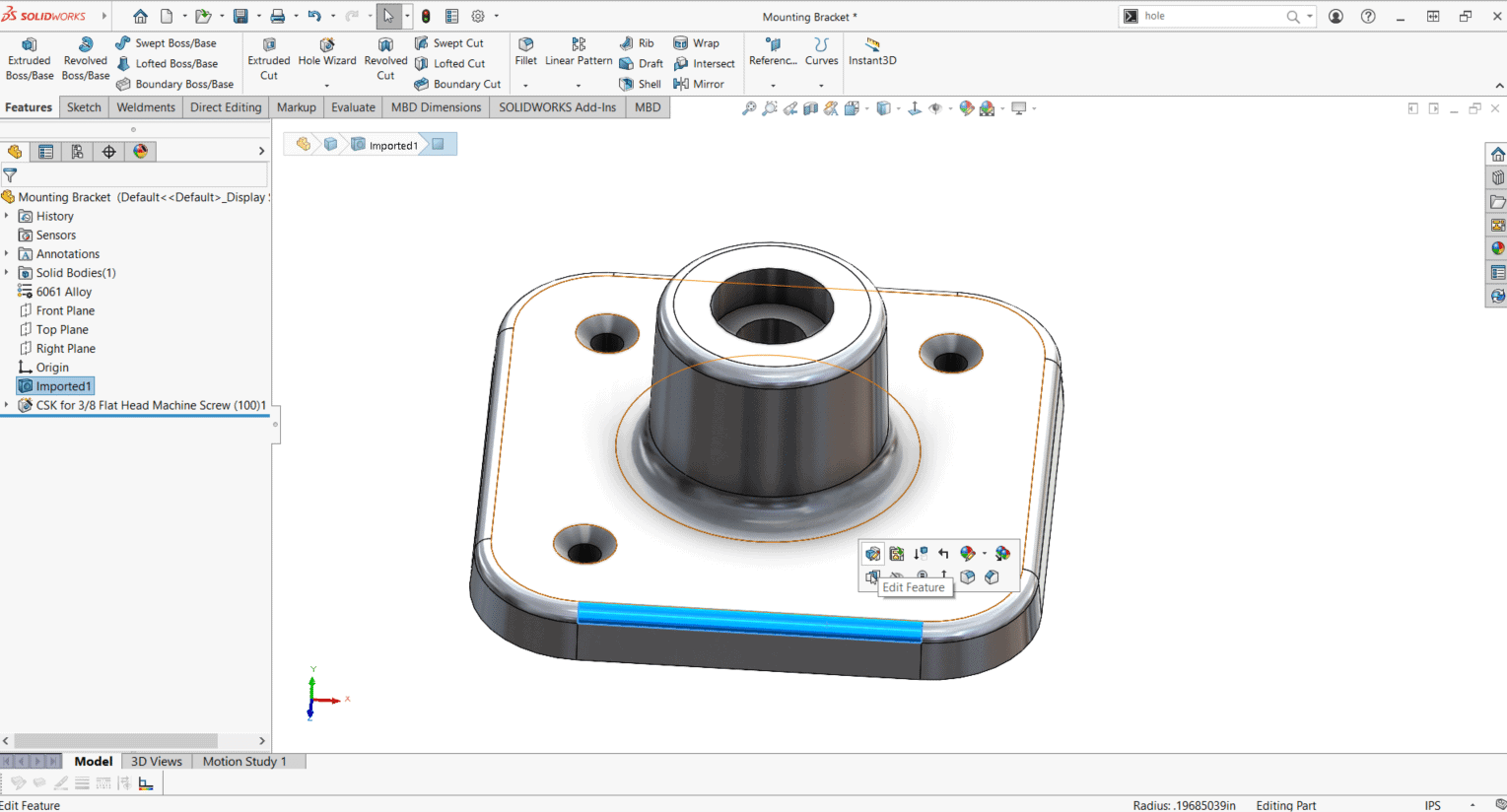Open the Display Style dropdown arrow
This screenshot has height=812, width=1507.
tap(897, 108)
